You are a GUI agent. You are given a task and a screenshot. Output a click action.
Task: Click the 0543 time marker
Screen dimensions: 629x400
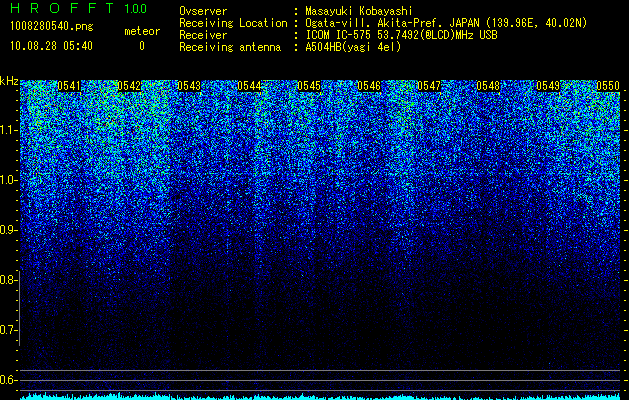[x=189, y=86]
